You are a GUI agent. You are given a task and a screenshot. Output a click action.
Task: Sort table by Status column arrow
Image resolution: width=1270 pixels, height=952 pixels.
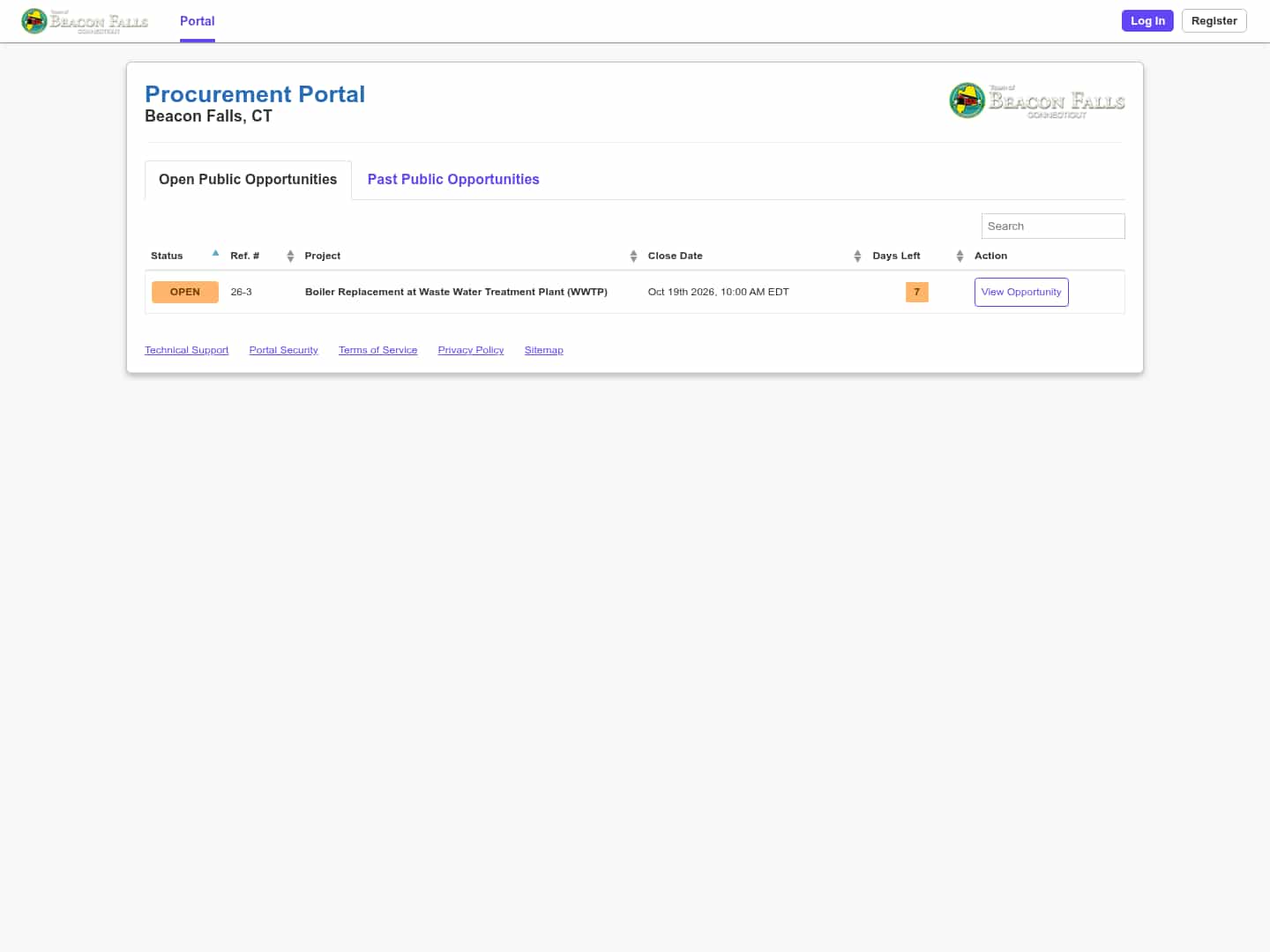[215, 254]
